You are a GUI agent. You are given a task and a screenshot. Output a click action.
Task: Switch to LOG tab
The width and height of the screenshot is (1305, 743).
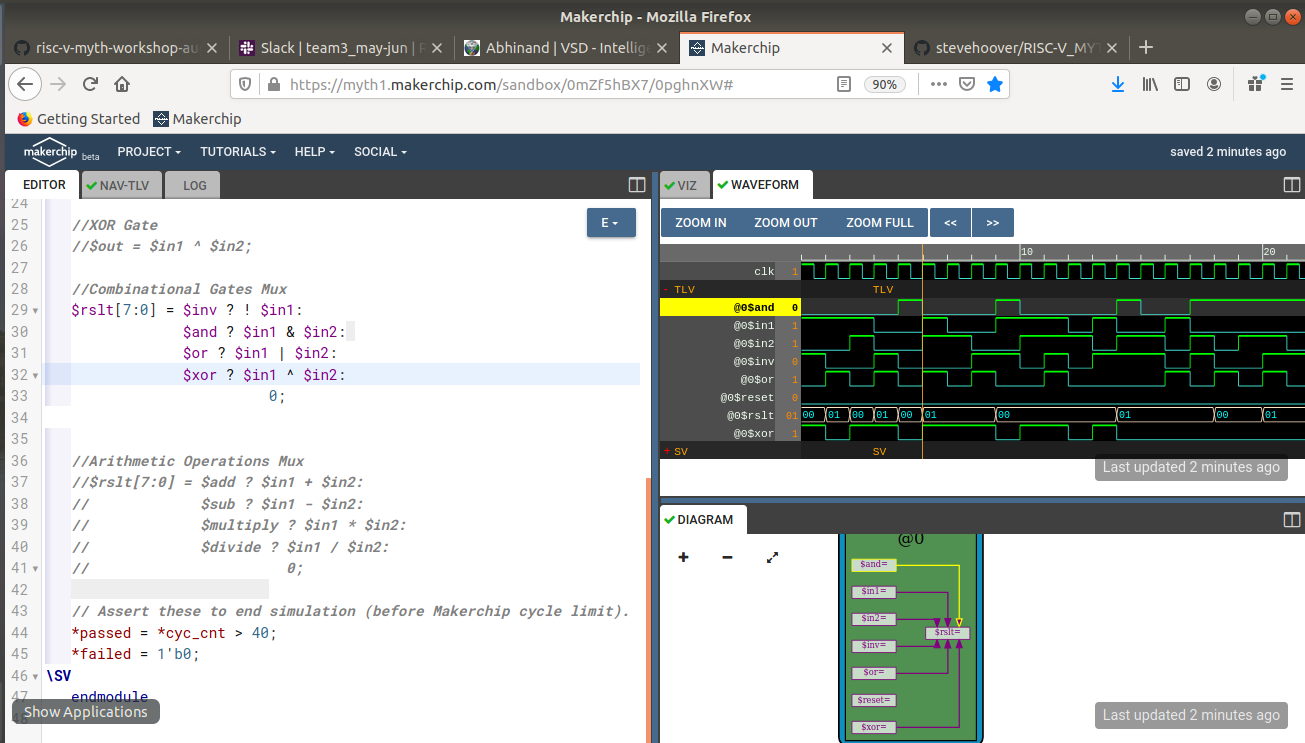pos(194,185)
